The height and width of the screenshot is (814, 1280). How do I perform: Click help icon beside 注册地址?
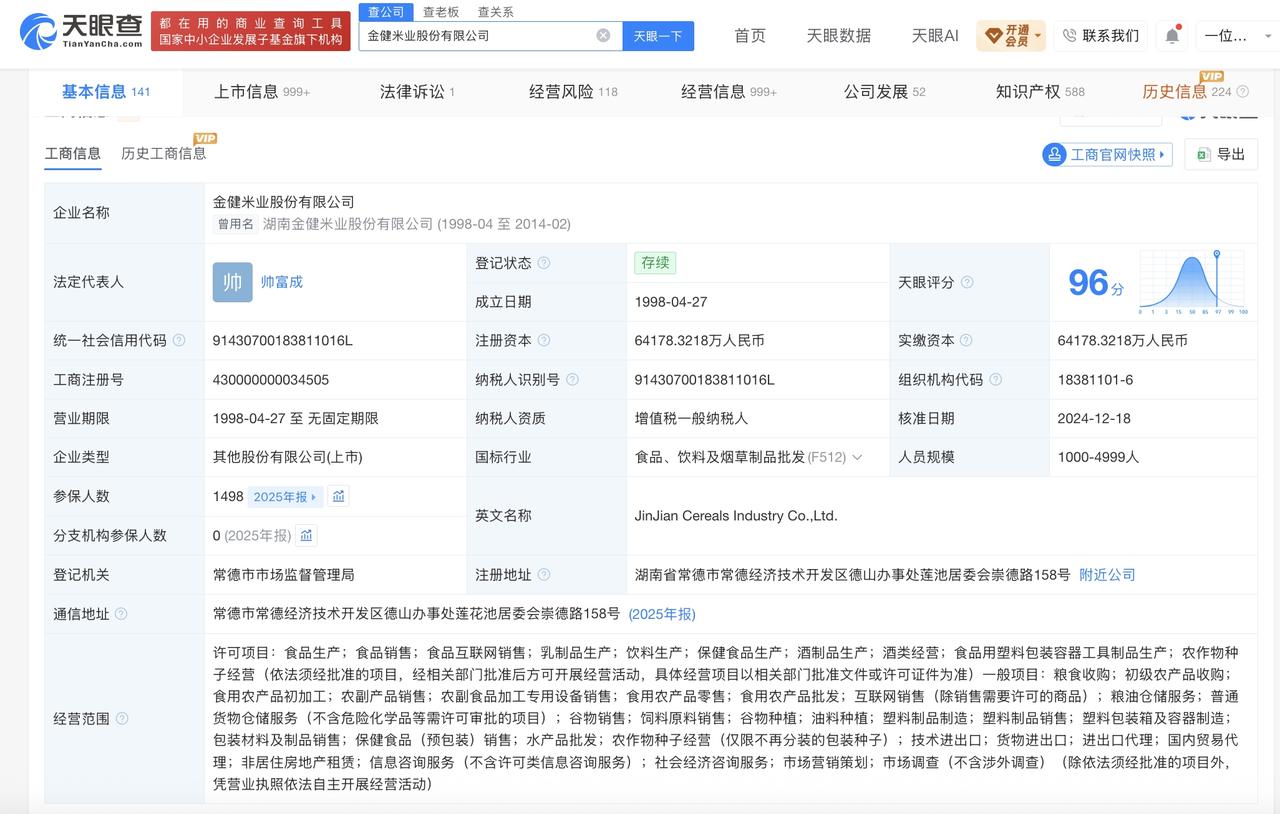[544, 575]
